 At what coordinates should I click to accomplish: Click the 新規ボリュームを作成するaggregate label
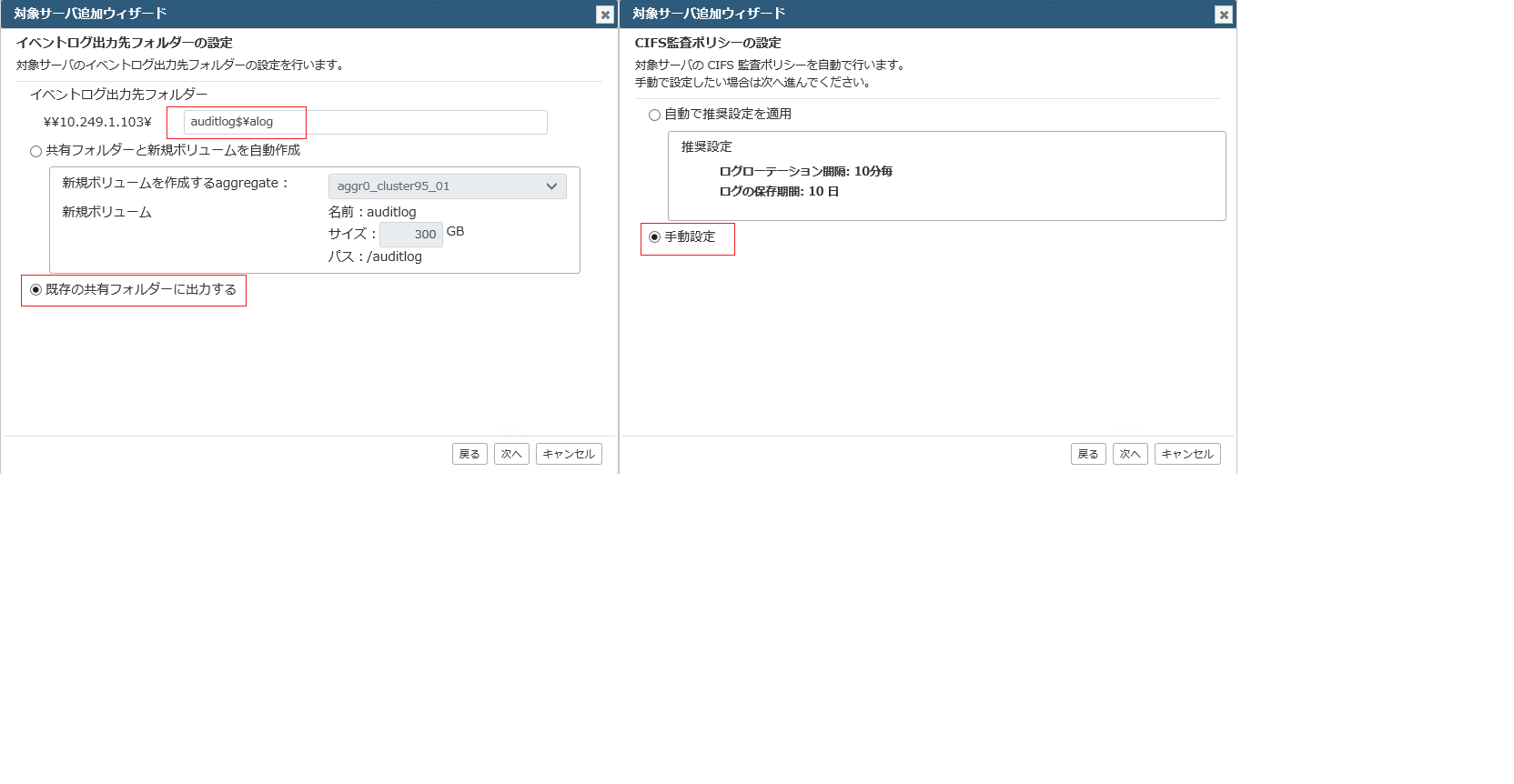pos(176,183)
